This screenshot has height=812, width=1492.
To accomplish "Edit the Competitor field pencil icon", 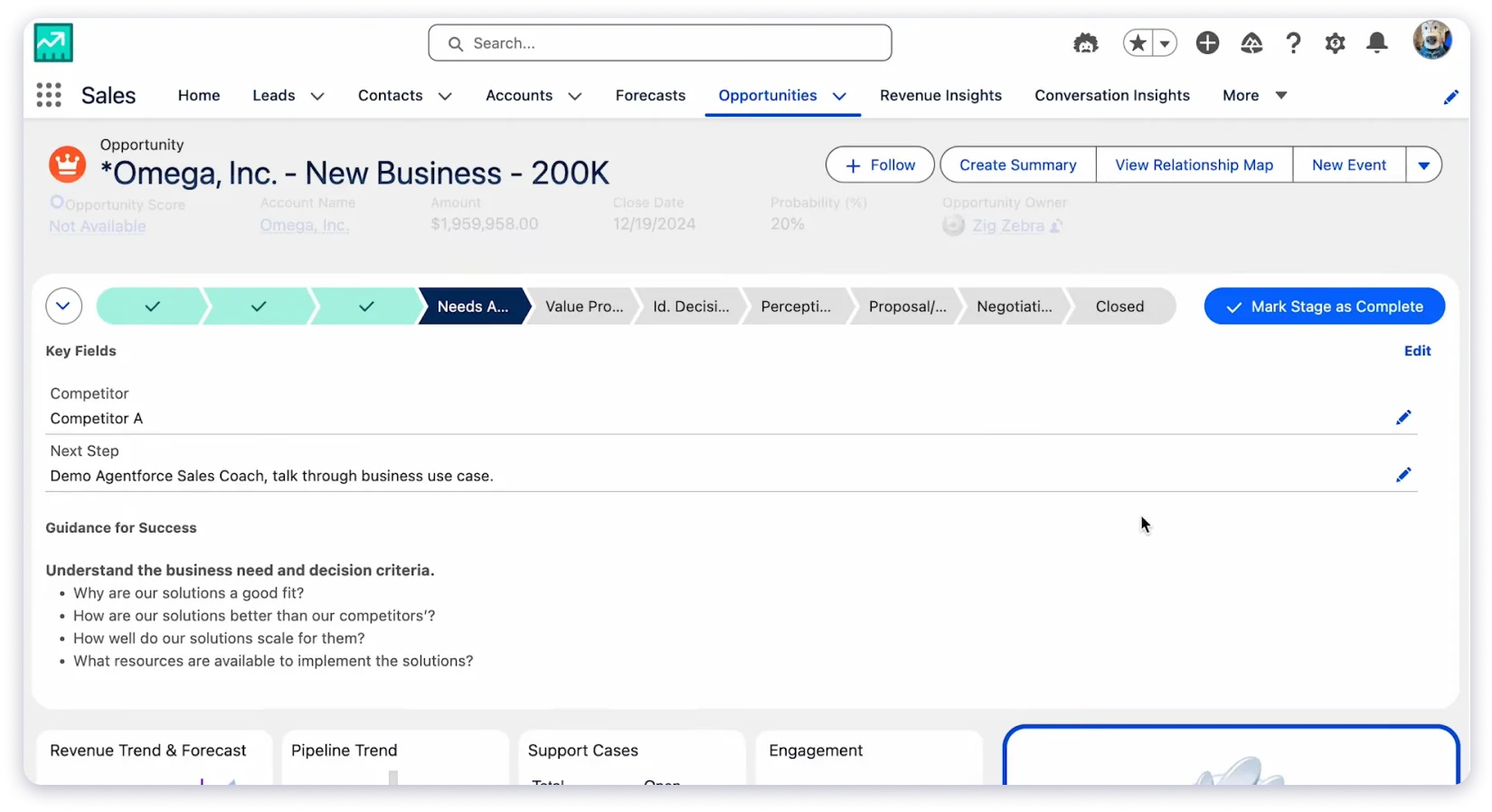I will [1403, 417].
